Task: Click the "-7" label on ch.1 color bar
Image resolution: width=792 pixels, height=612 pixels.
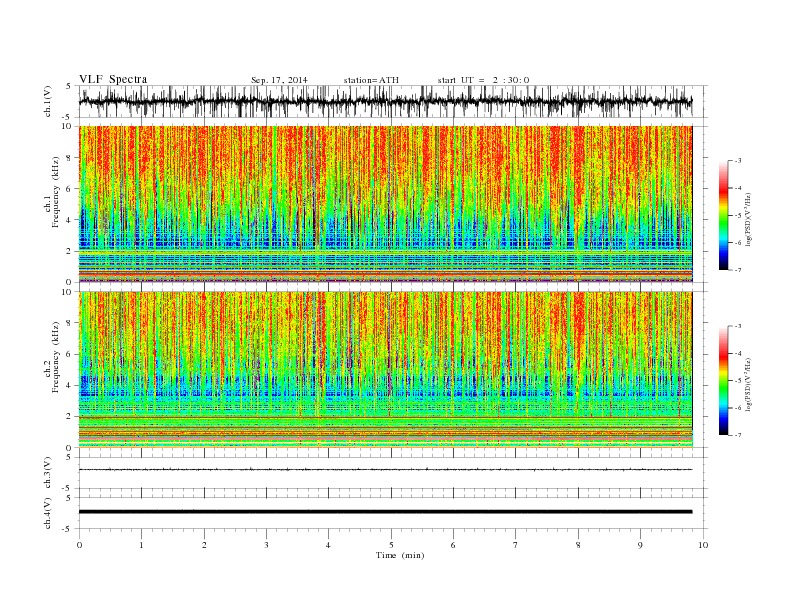Action: pyautogui.click(x=737, y=270)
